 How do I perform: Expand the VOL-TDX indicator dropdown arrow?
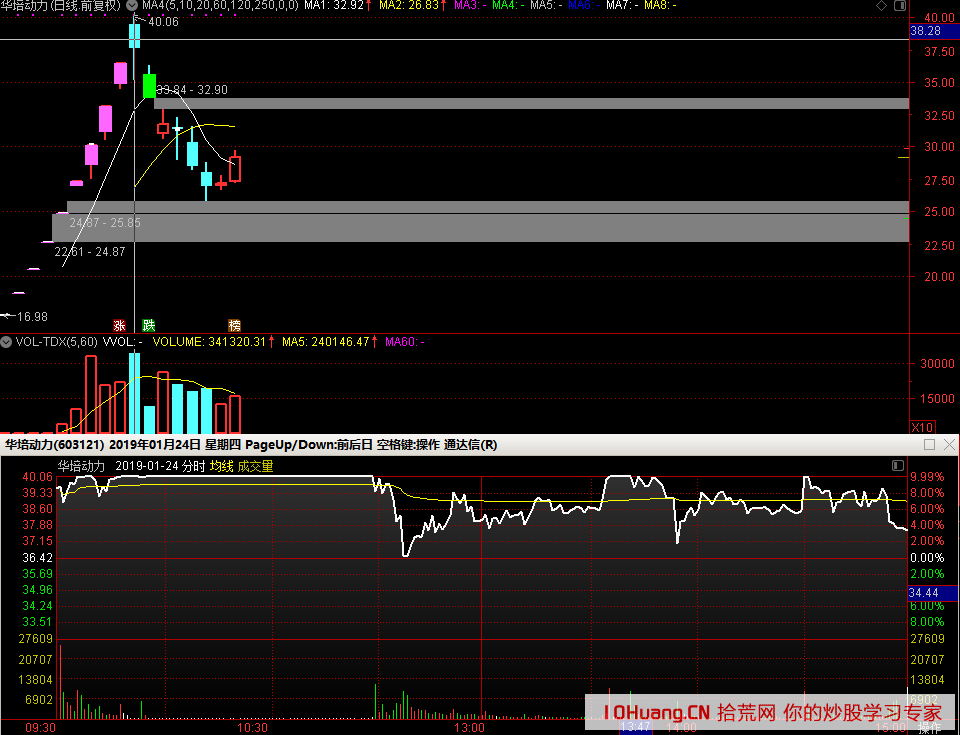[6, 342]
